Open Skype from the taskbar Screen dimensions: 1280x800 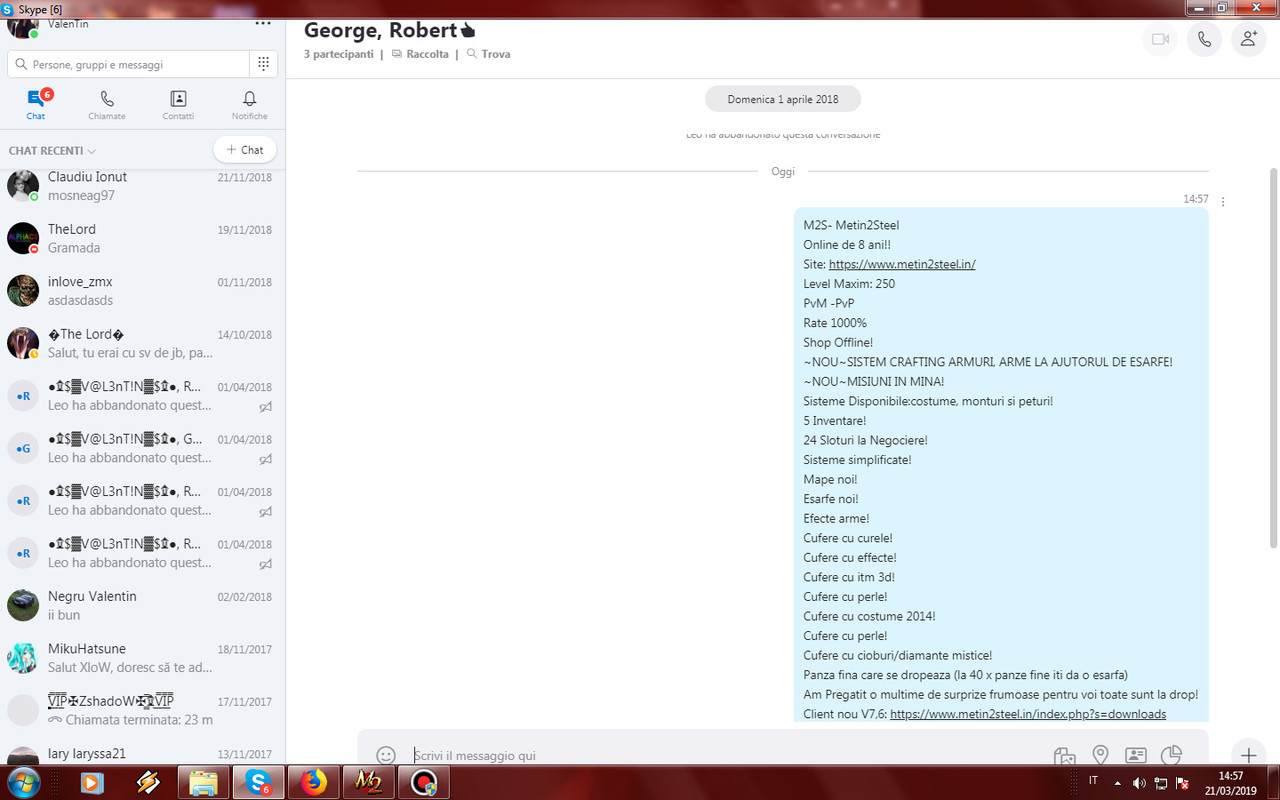click(x=258, y=783)
